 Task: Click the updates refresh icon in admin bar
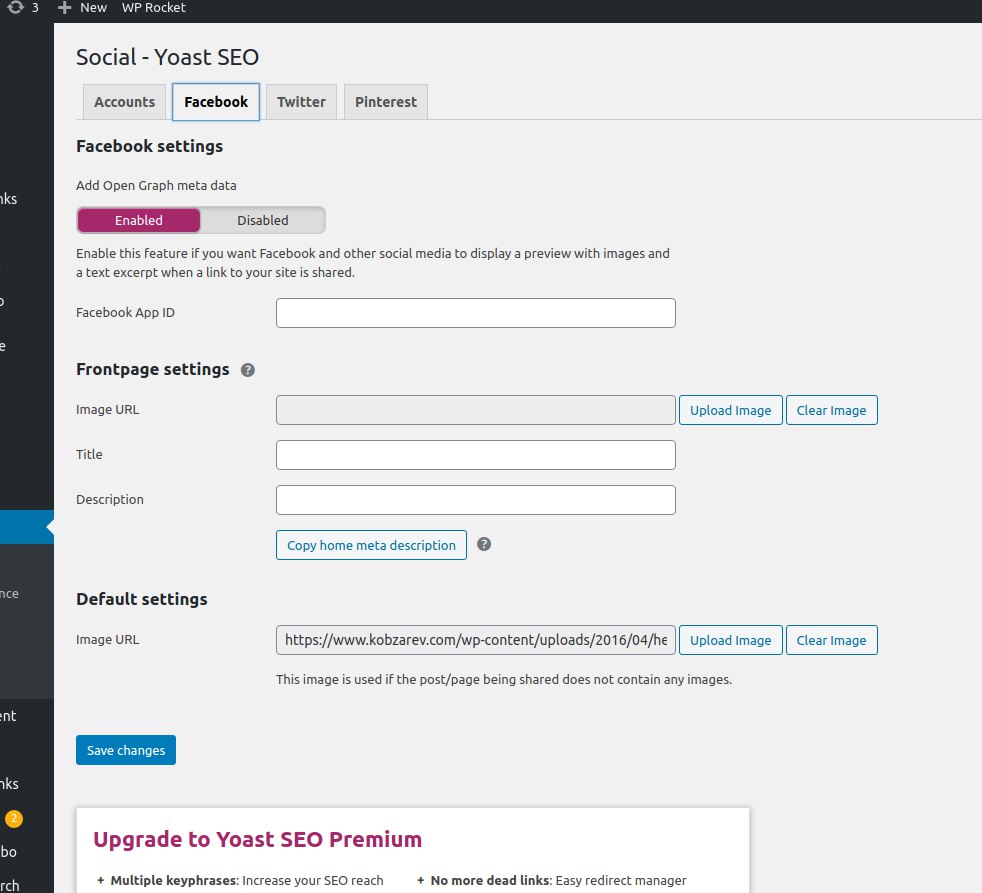(x=16, y=7)
